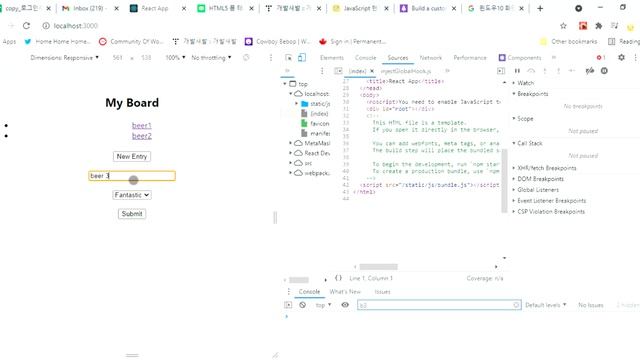This screenshot has width=640, height=360.
Task: Toggle deactivate breakpoints icon
Action: [x=590, y=71]
